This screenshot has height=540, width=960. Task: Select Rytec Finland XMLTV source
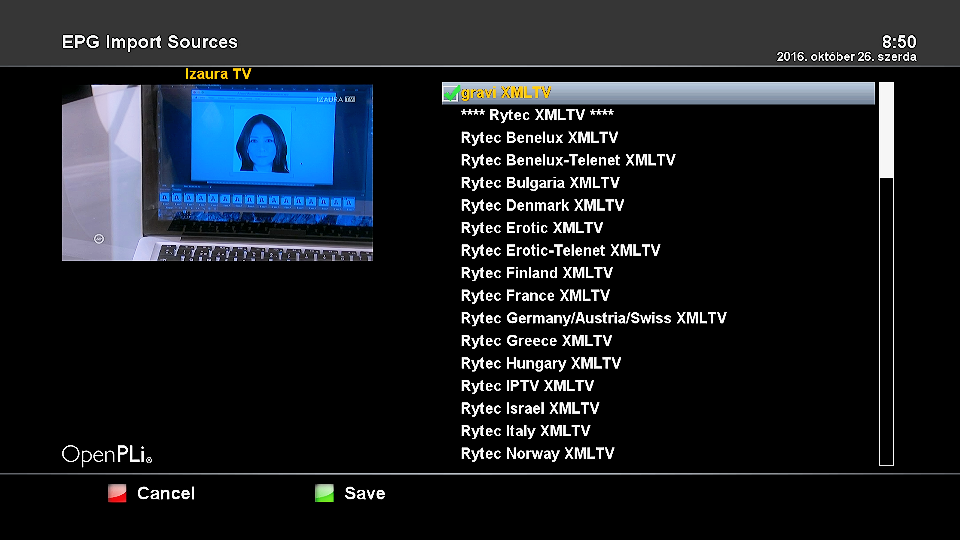(x=658, y=273)
